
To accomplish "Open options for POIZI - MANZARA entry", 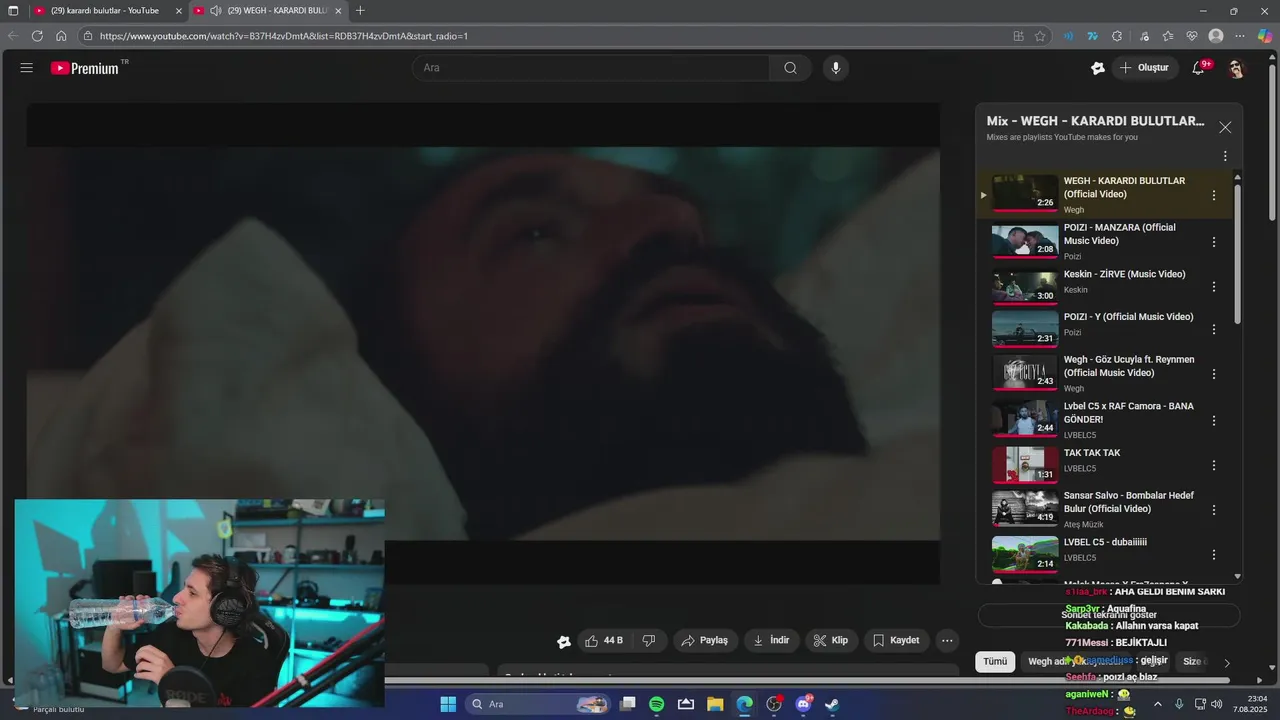I will pos(1214,242).
